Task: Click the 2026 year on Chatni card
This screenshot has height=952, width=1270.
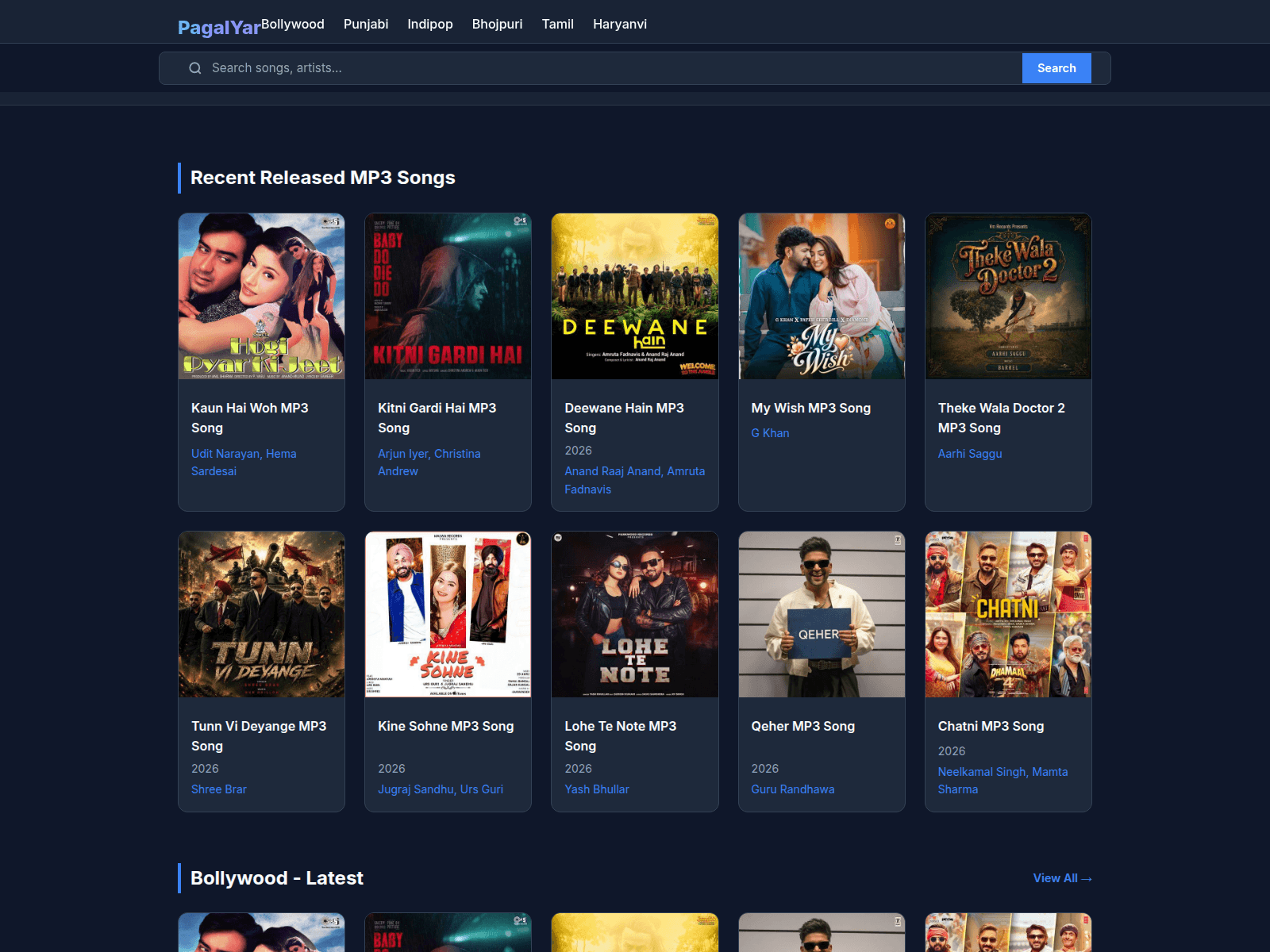Action: pos(952,751)
